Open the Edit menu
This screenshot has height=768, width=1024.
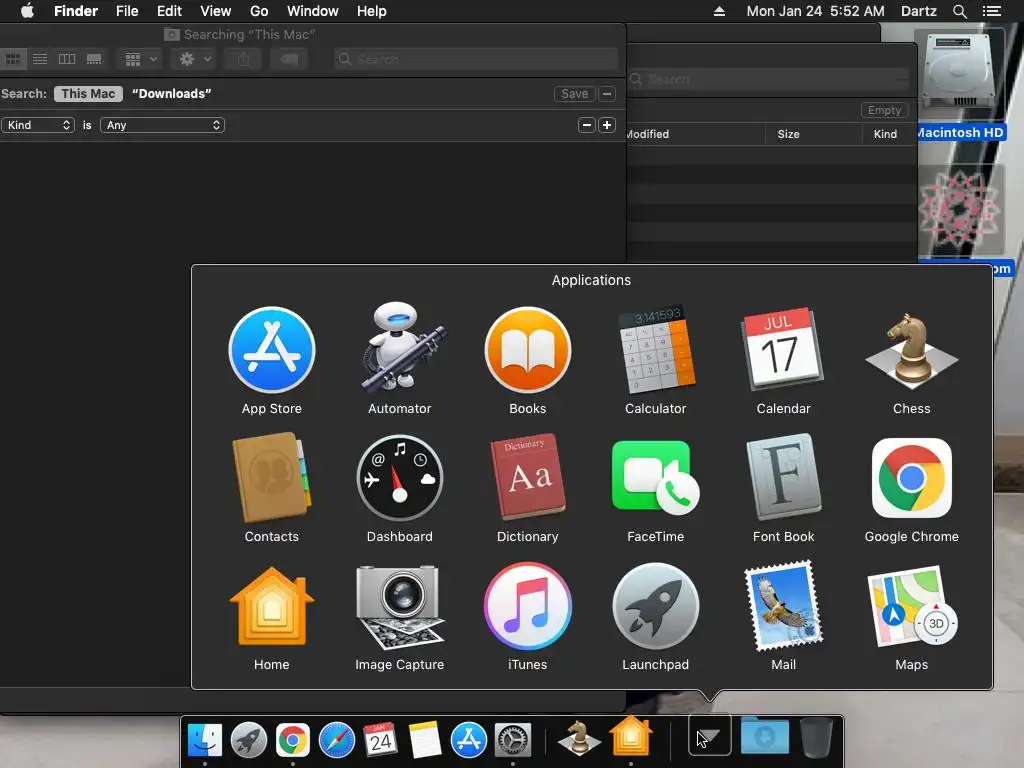tap(169, 11)
